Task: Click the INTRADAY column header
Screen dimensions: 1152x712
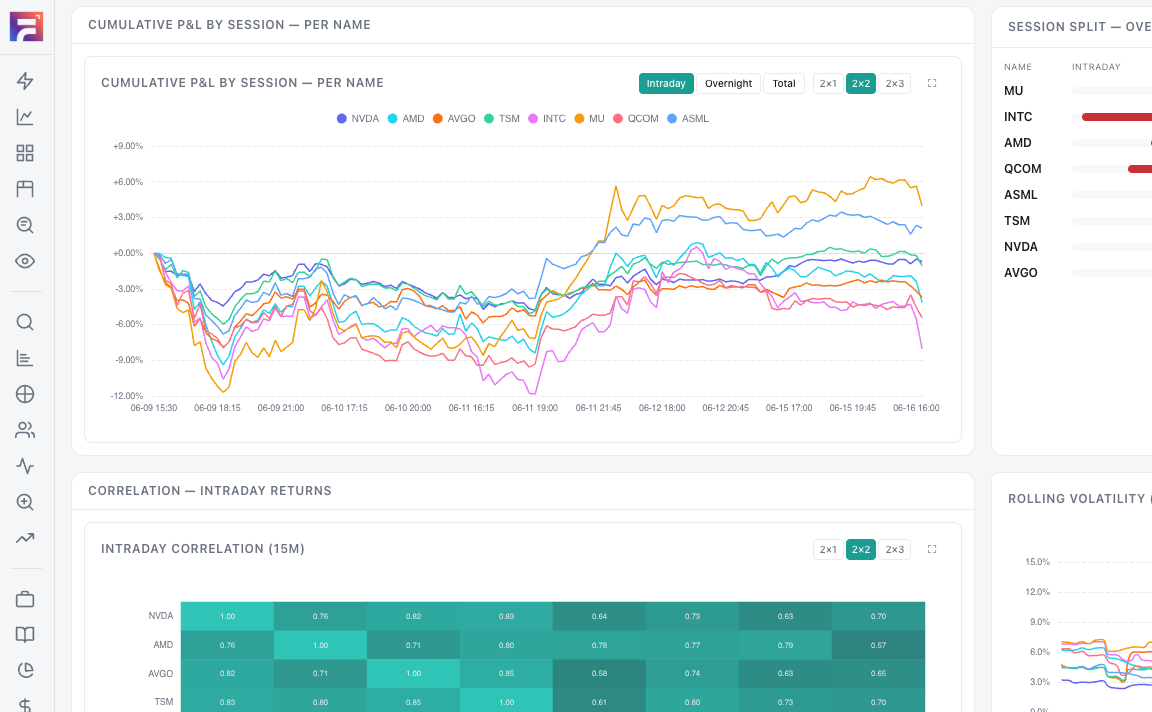Action: (x=1096, y=67)
